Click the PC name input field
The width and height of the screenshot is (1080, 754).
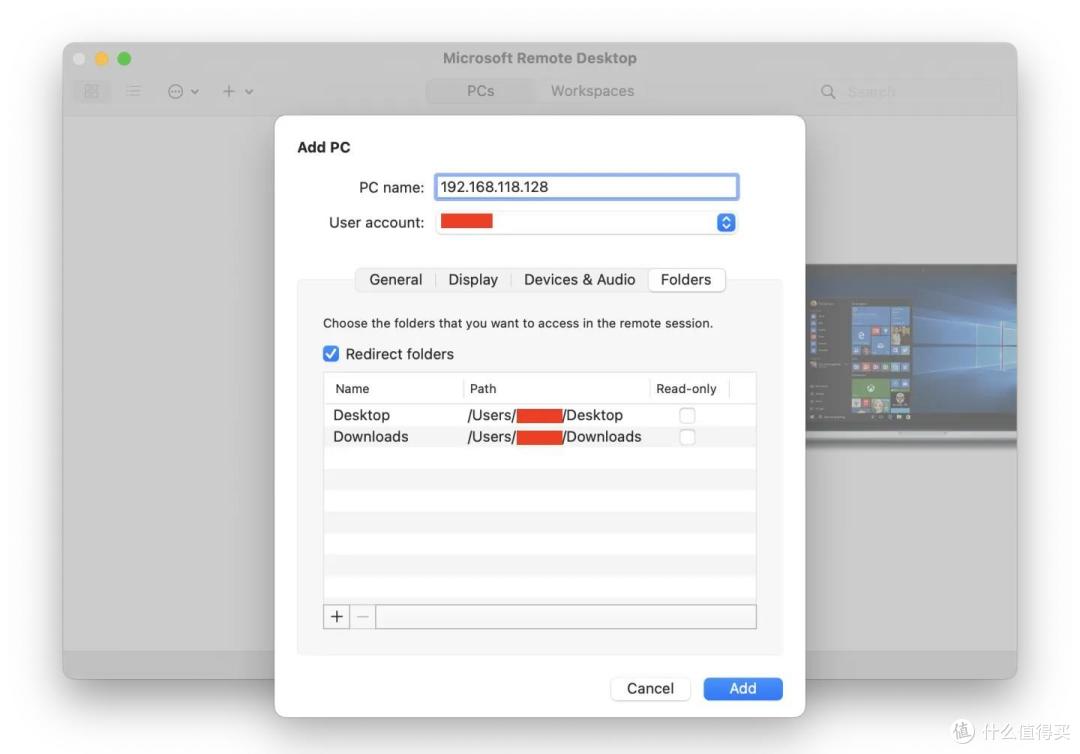coord(586,187)
